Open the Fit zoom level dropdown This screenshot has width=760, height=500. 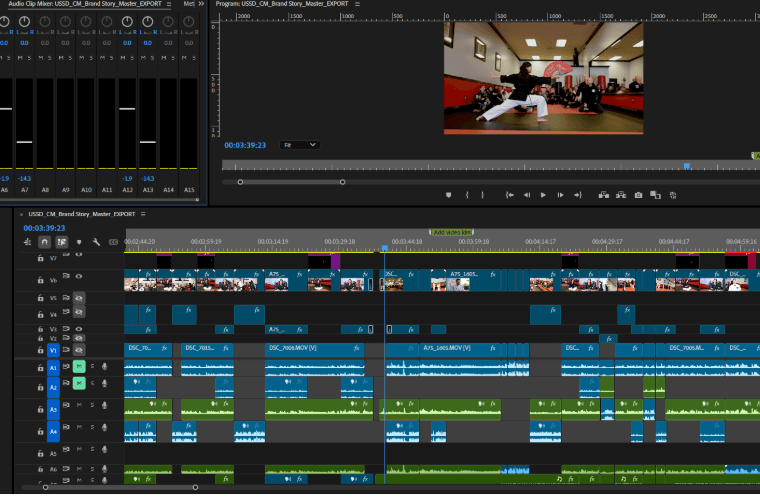(x=300, y=145)
